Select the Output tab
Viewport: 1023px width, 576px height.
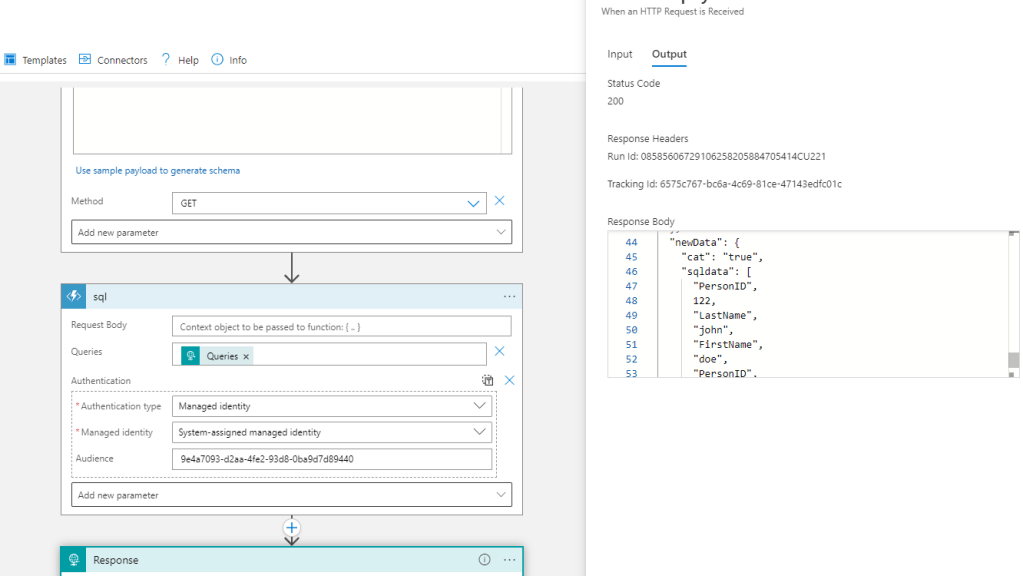tap(669, 54)
